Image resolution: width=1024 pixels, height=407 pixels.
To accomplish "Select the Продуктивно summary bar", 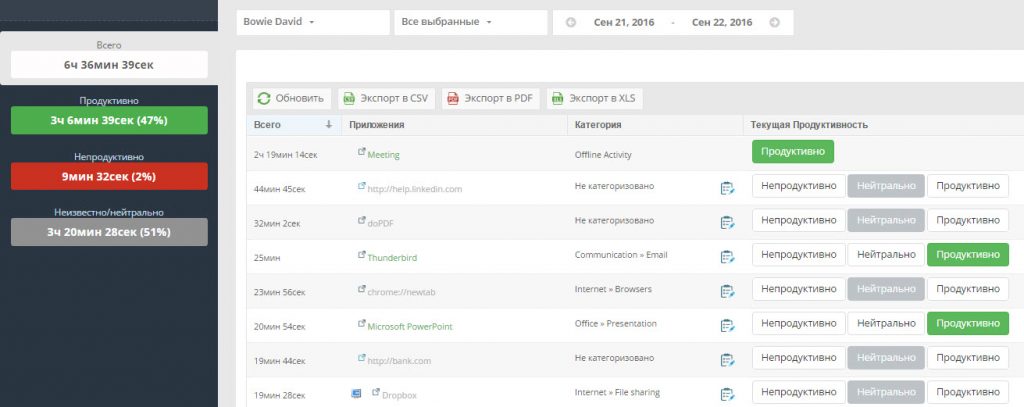I will pyautogui.click(x=109, y=120).
